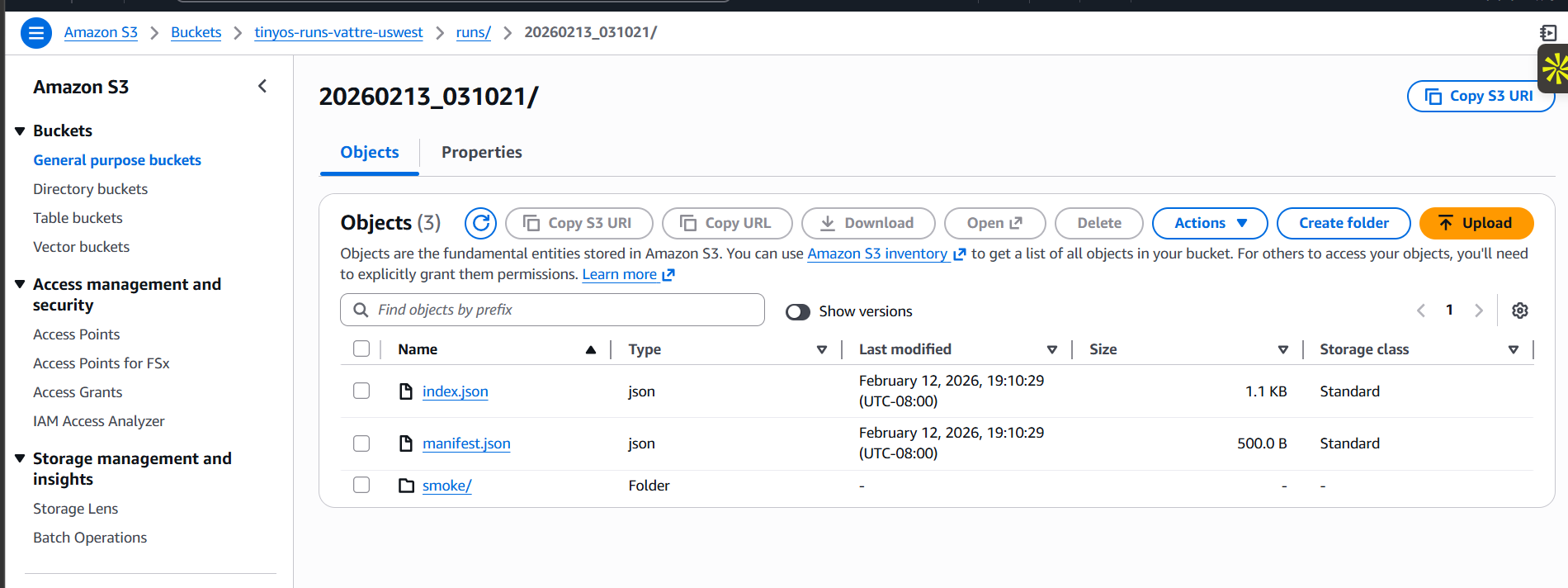
Task: Sort by Type column arrow
Action: [822, 349]
